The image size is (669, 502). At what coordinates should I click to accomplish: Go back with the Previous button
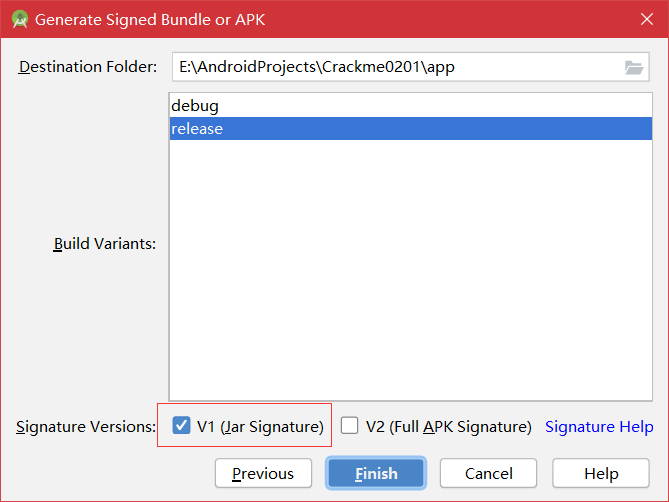coord(263,473)
